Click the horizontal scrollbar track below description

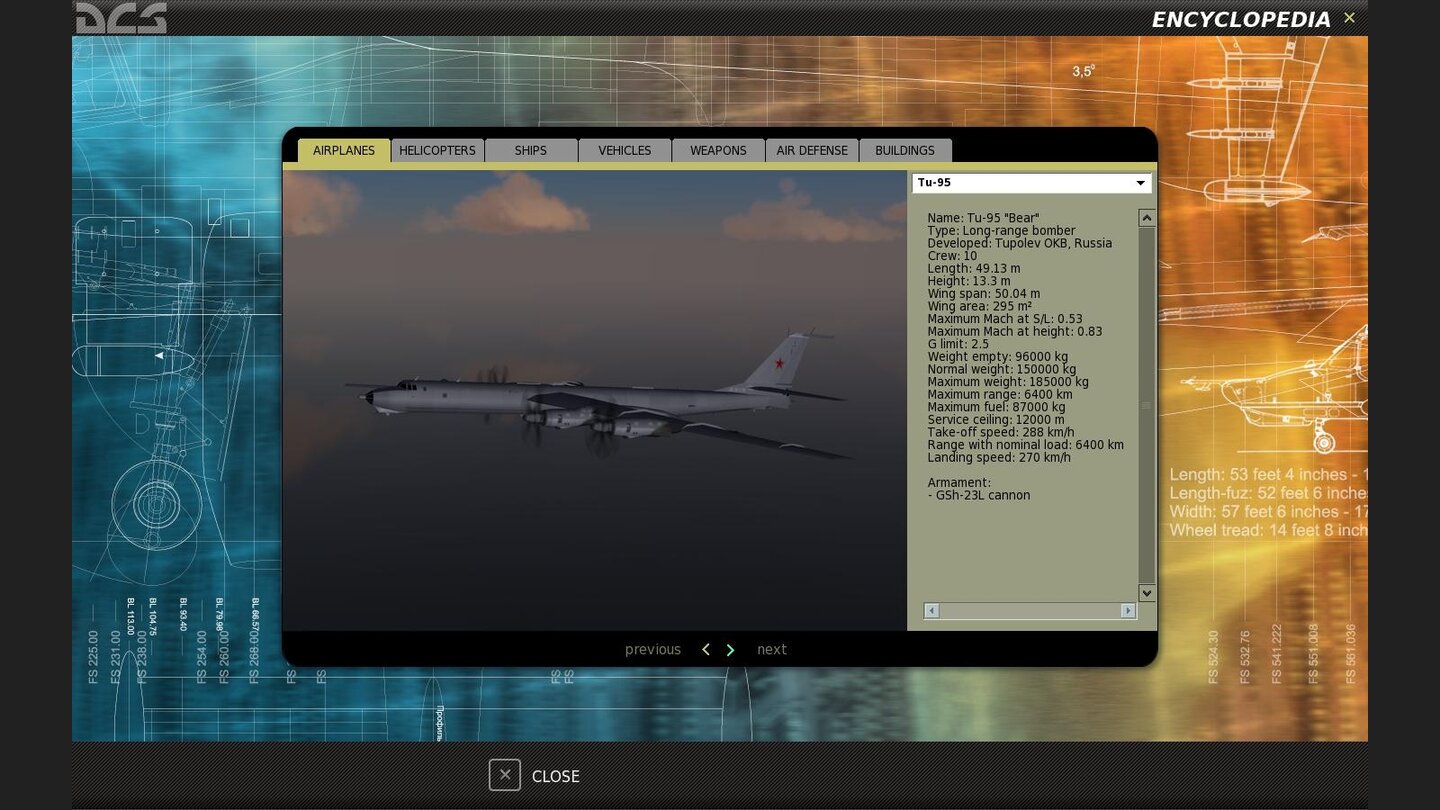[1030, 611]
